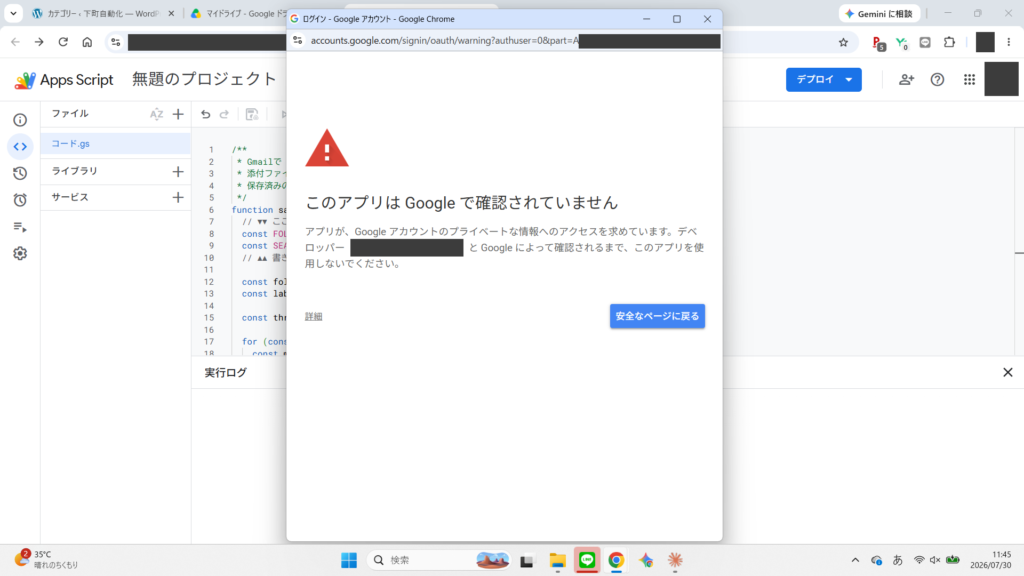Sort files alphabetically with AZ icon
The width and height of the screenshot is (1024, 576).
point(157,114)
